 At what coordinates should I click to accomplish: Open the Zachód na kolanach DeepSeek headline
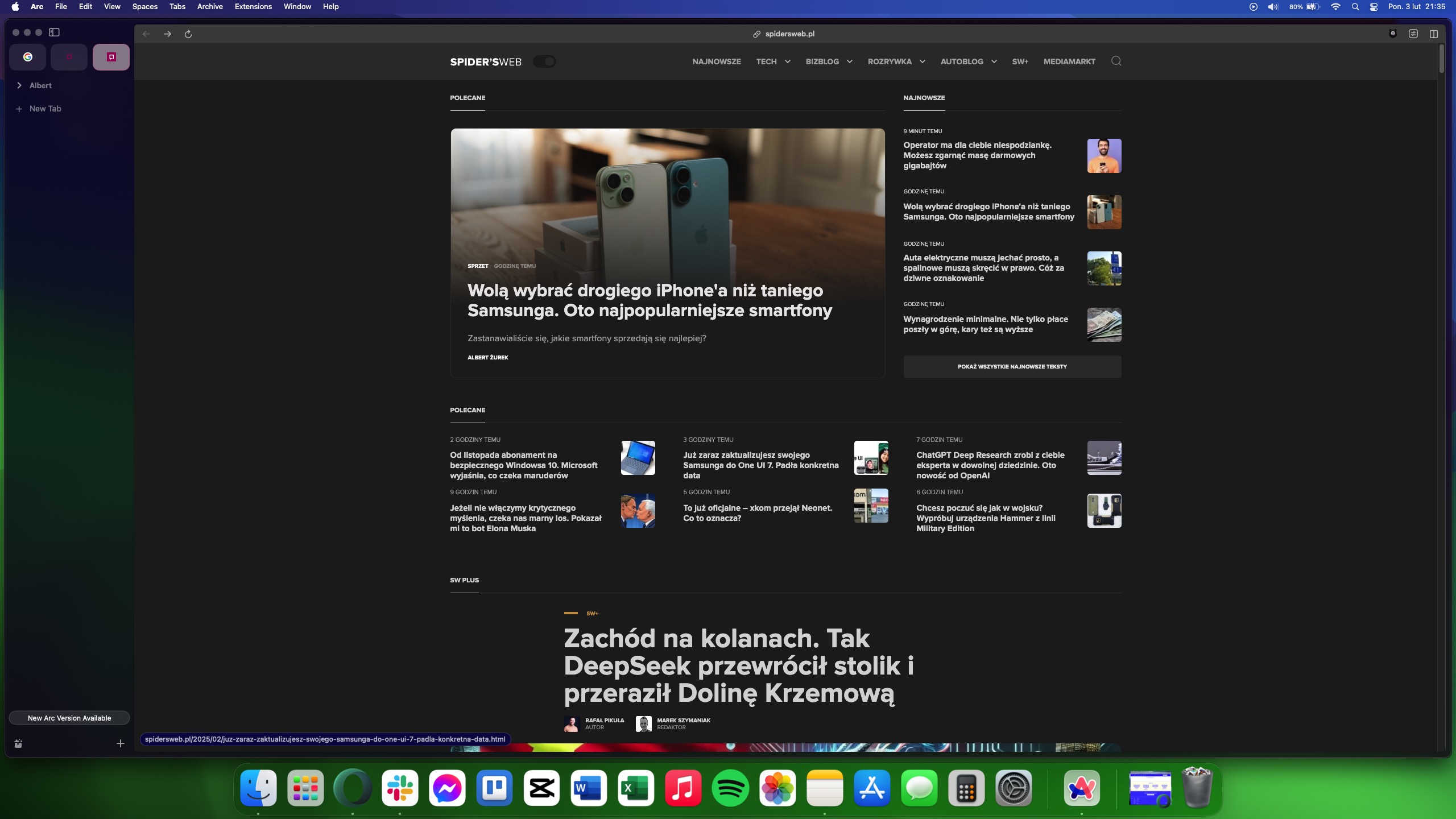point(739,665)
